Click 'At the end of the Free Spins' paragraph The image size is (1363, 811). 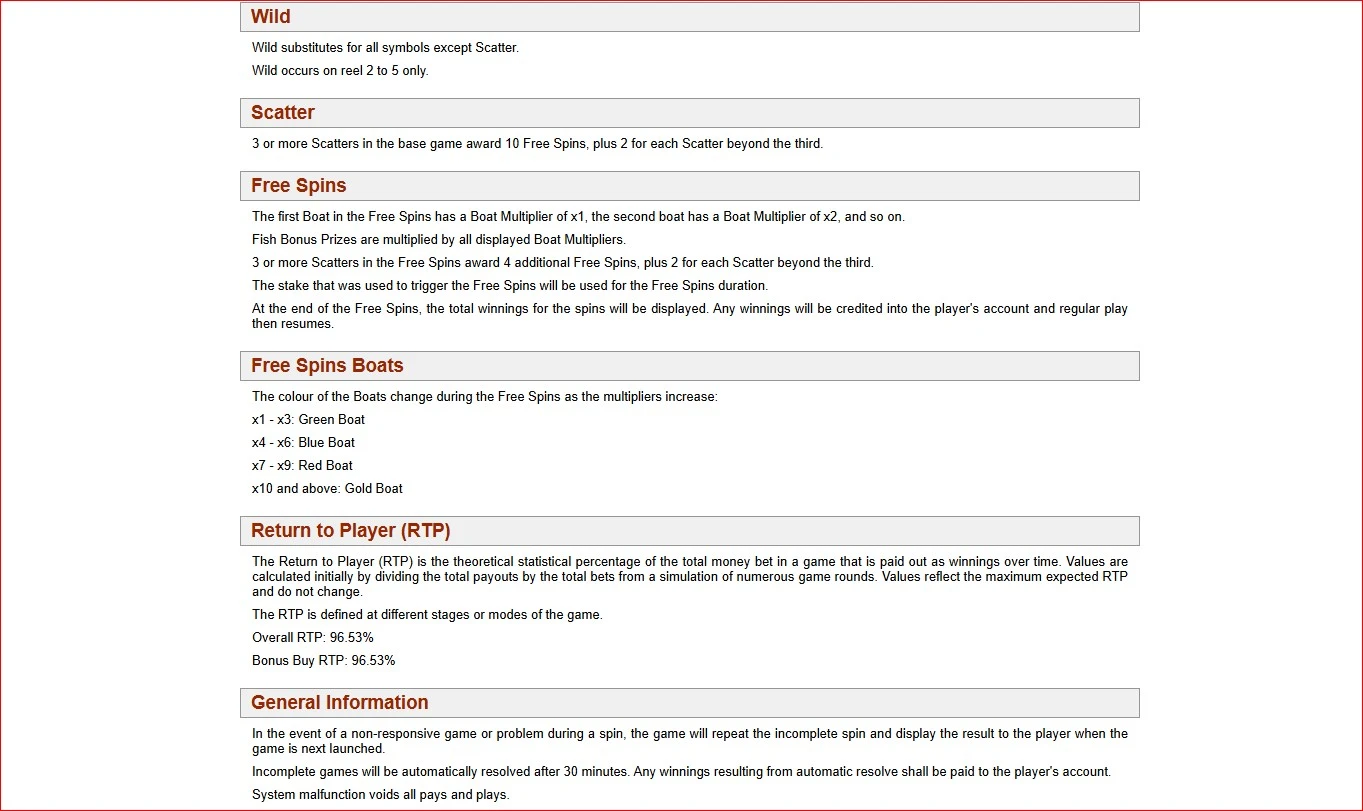(690, 316)
